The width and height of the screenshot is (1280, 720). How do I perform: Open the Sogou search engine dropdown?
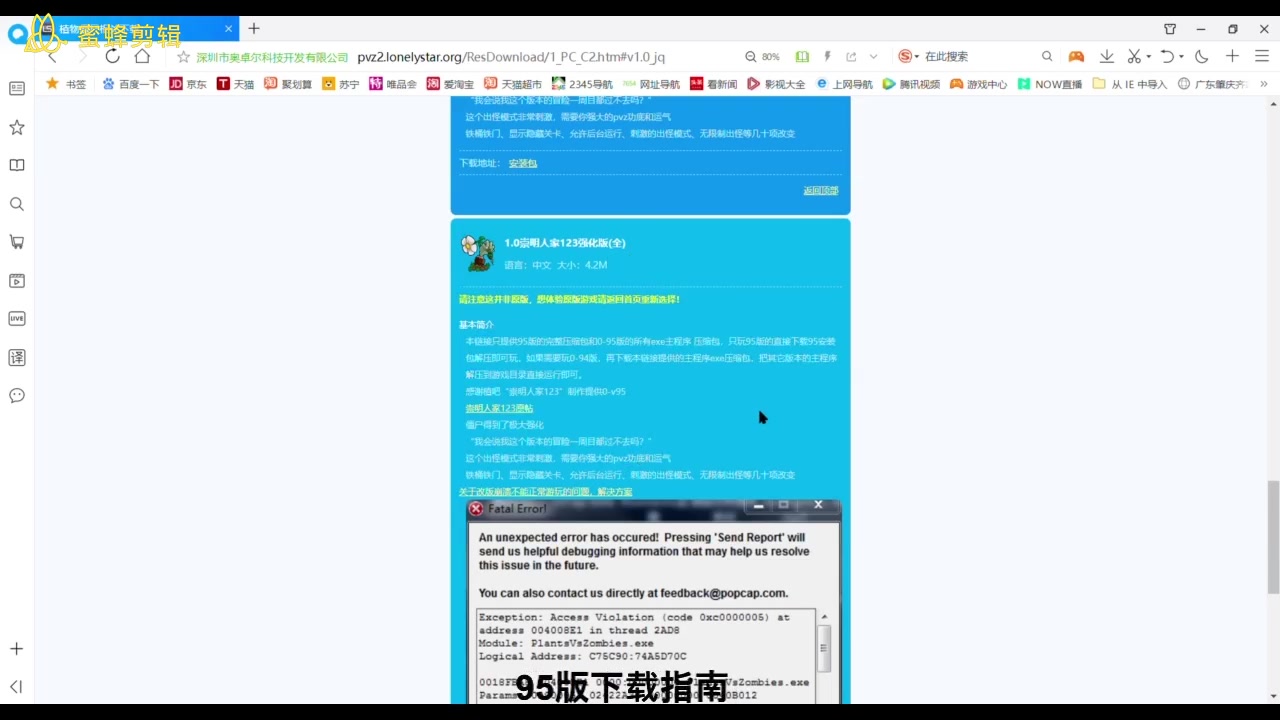point(908,57)
